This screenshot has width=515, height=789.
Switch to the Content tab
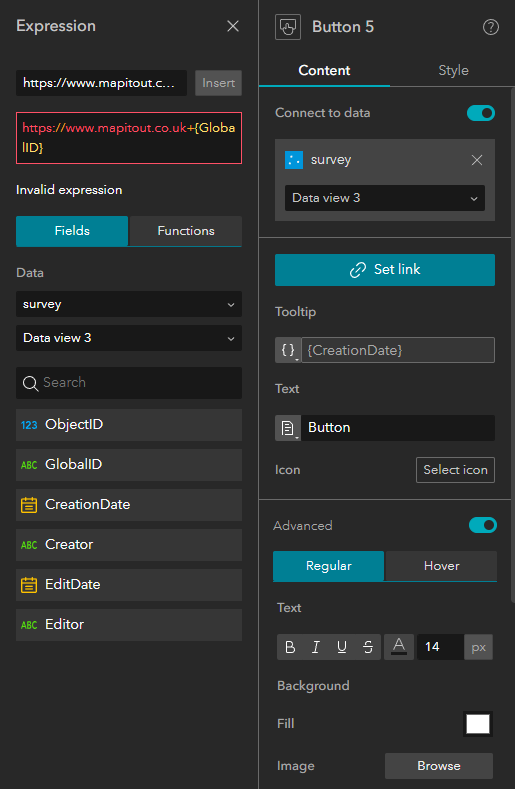click(x=324, y=71)
